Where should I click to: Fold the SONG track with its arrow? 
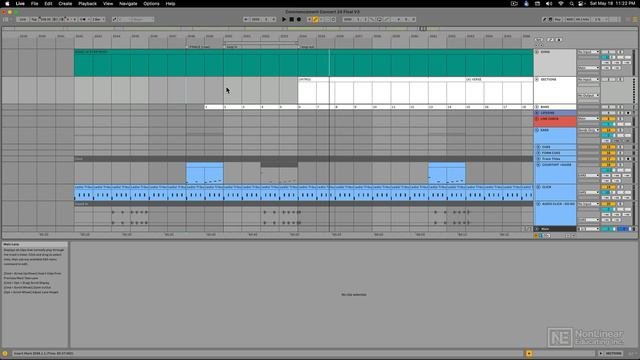coord(537,52)
